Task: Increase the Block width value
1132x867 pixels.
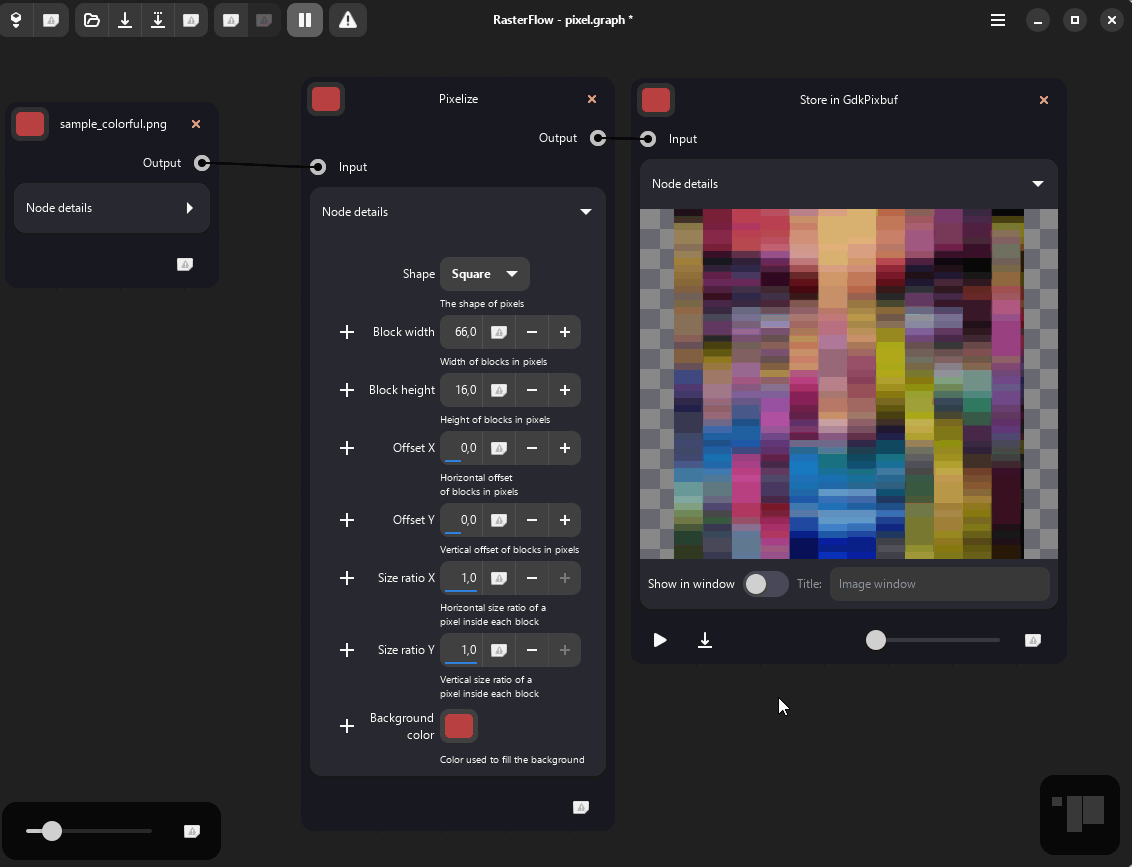Action: (x=565, y=332)
